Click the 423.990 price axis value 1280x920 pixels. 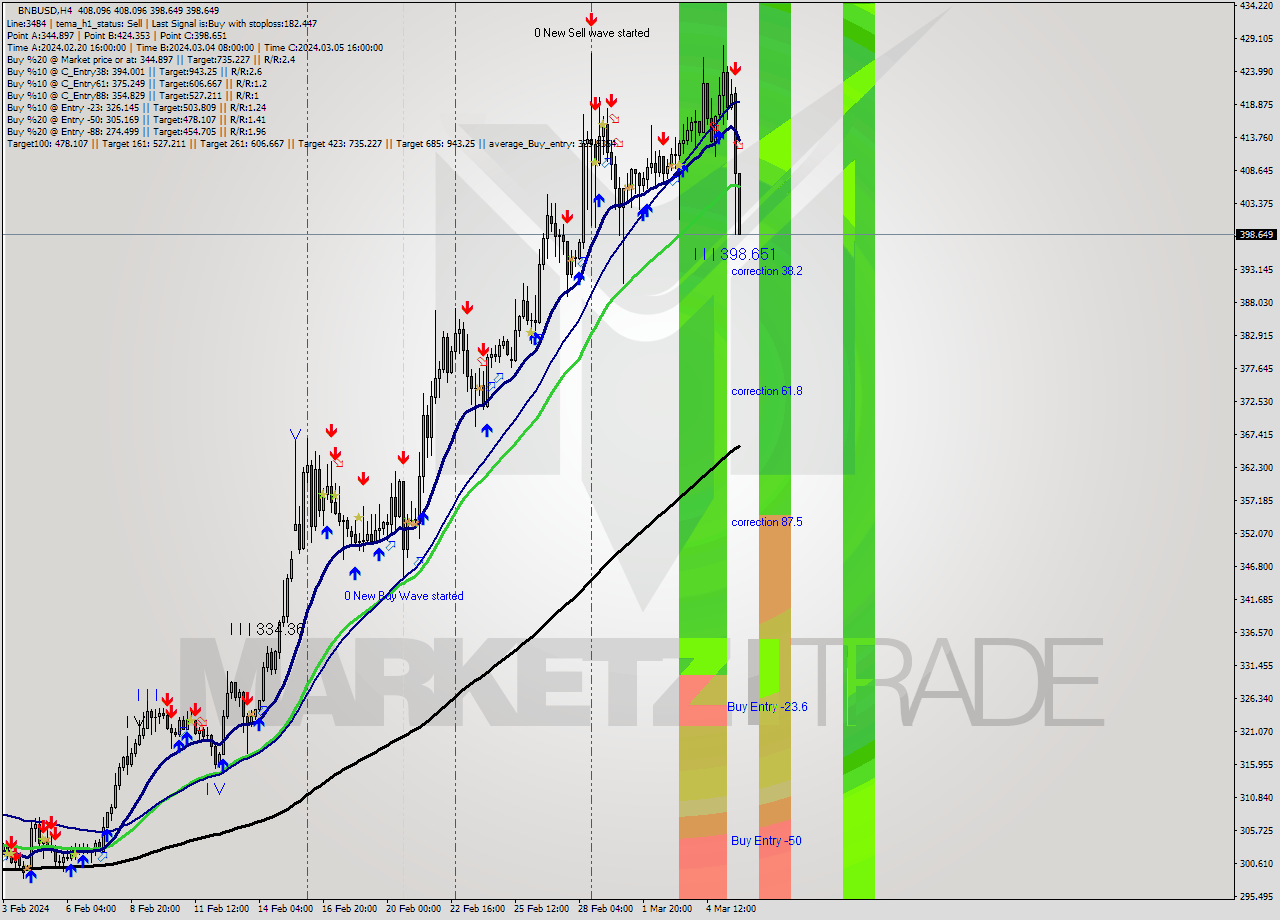click(x=1256, y=71)
